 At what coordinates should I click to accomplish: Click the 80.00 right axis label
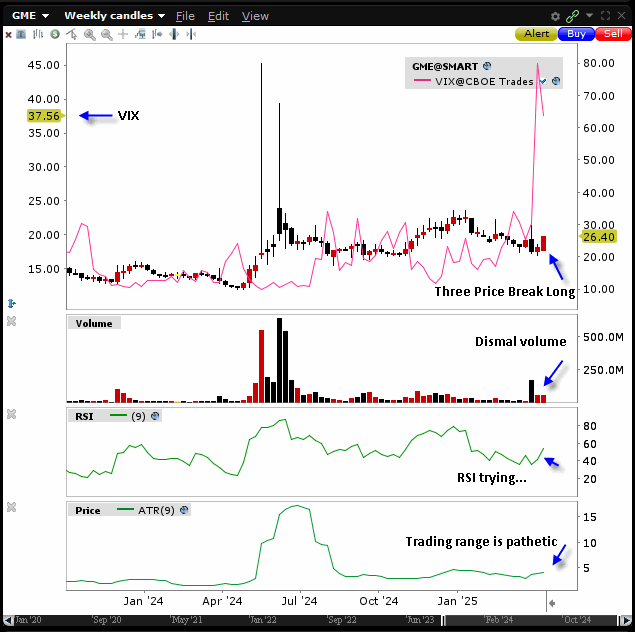coord(599,63)
